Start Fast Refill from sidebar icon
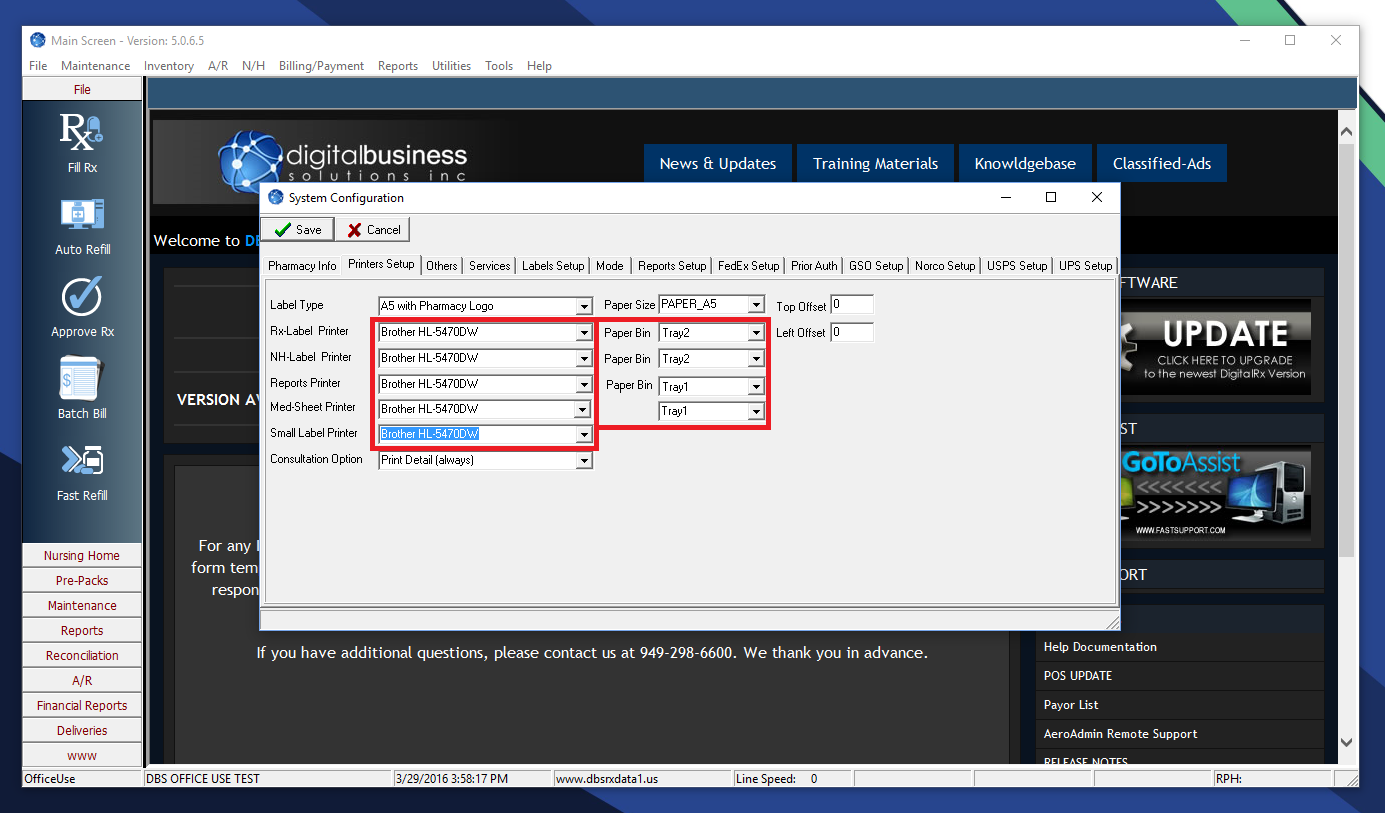 tap(82, 461)
